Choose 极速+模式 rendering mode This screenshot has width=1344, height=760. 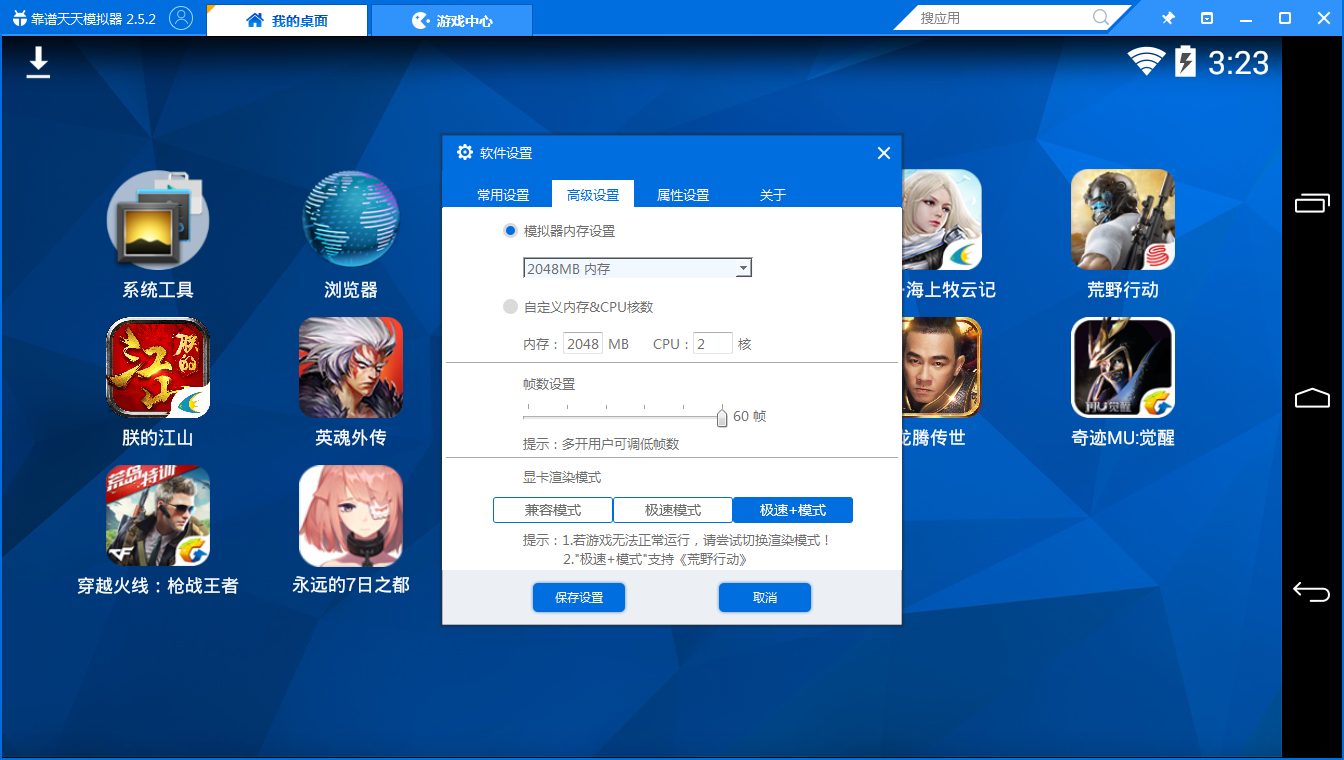click(793, 510)
